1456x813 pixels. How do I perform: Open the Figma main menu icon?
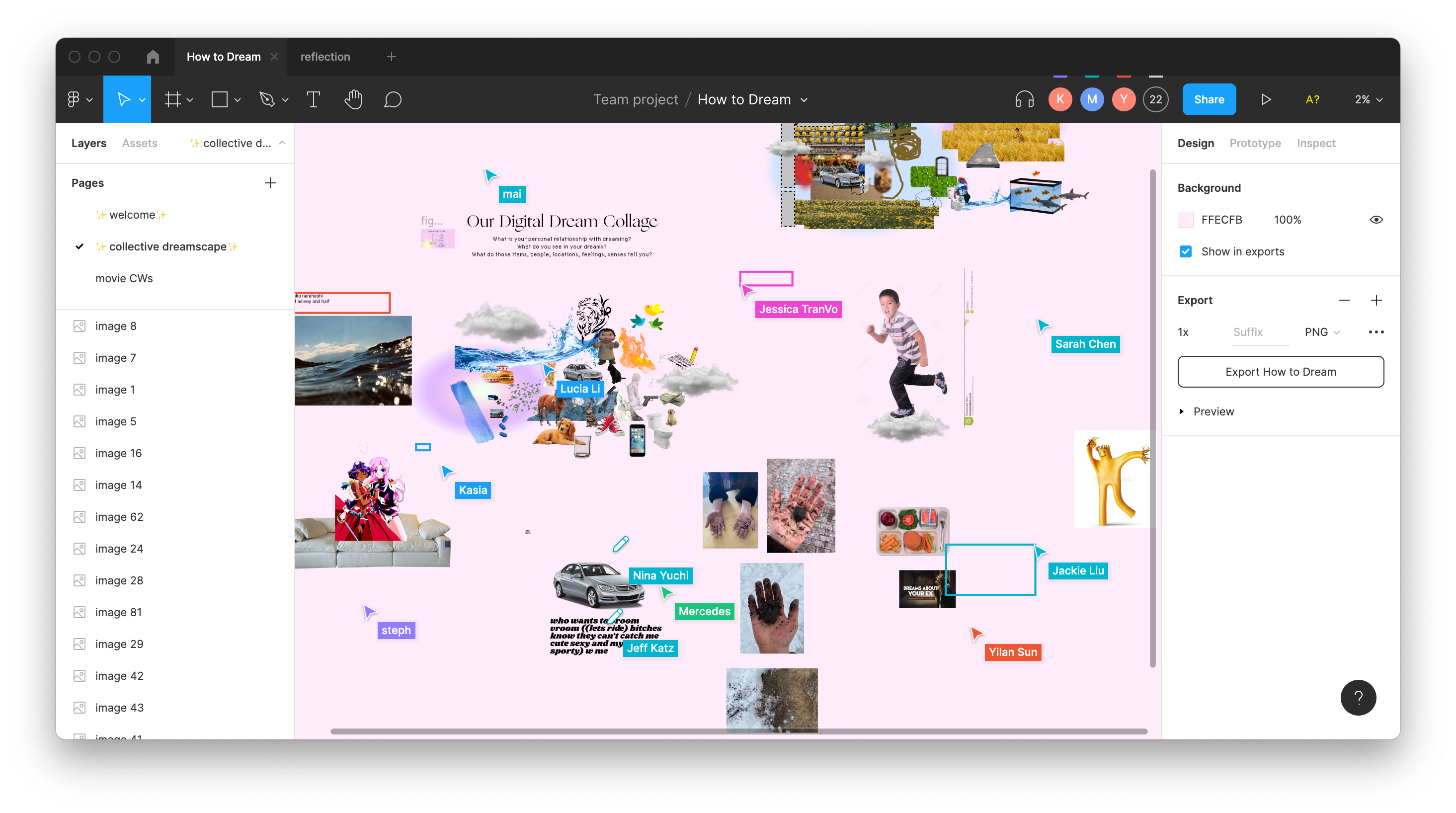[x=74, y=99]
